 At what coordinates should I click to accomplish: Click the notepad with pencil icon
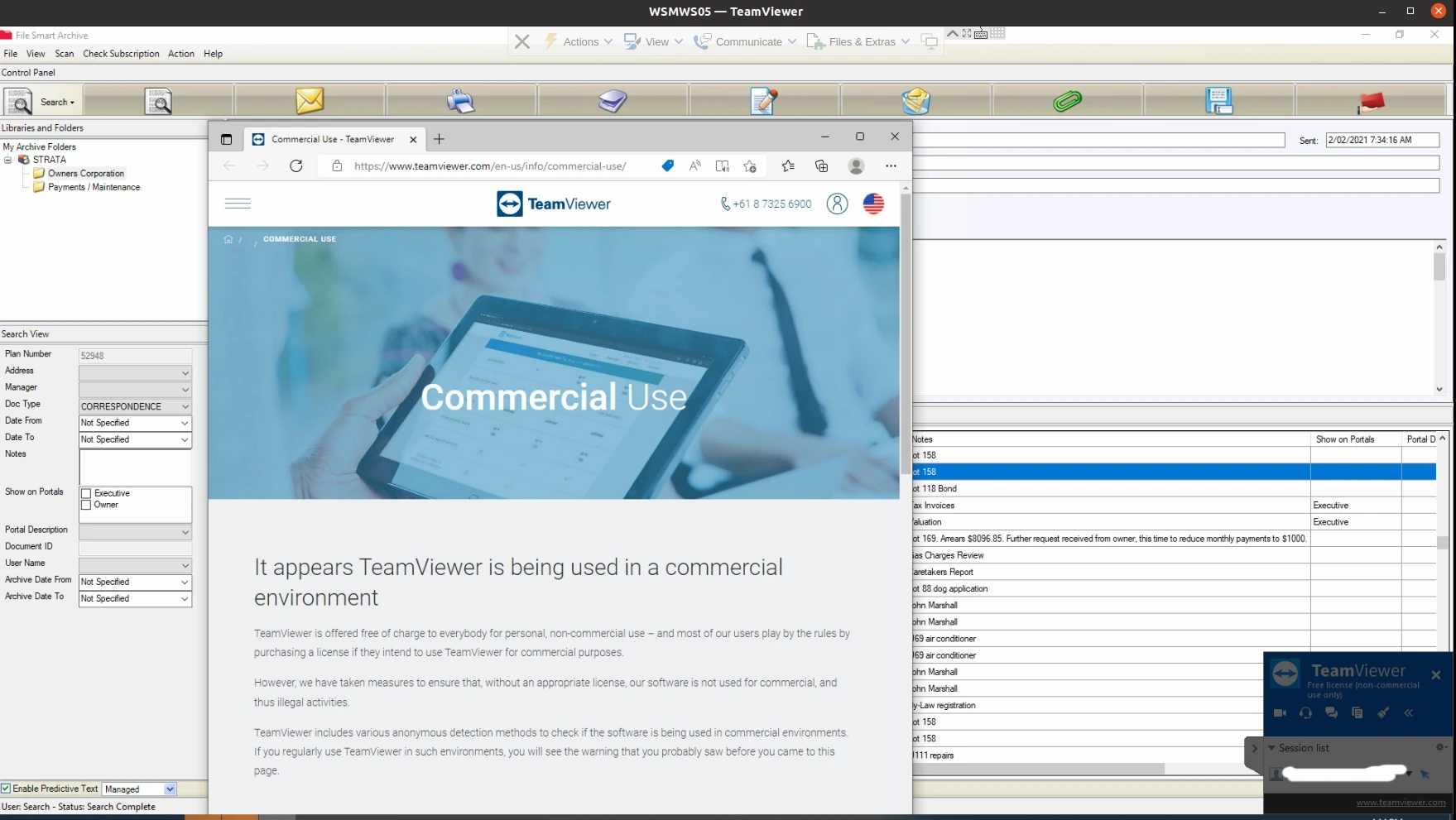point(763,101)
